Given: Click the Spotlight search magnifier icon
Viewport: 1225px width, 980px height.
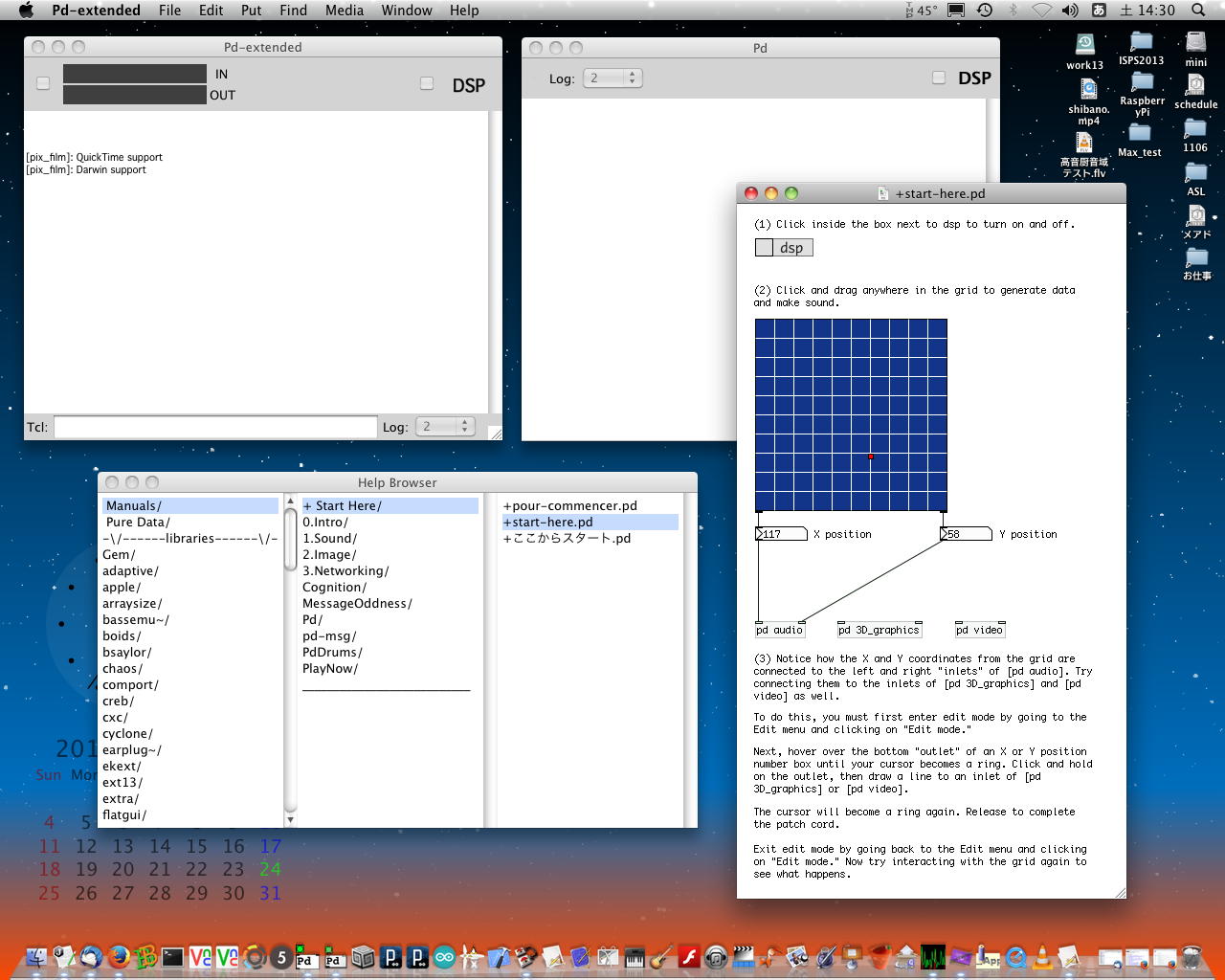Looking at the screenshot, I should 1198,11.
